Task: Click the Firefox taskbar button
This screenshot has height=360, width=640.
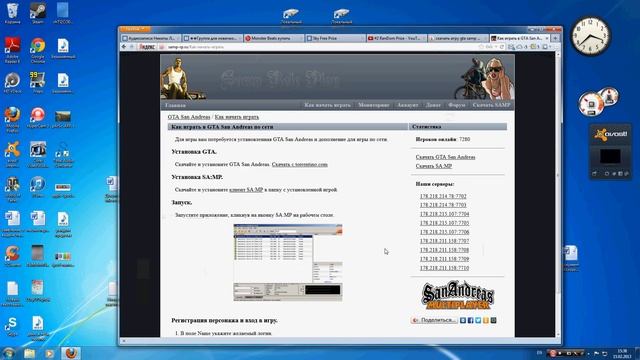Action: click(x=71, y=353)
